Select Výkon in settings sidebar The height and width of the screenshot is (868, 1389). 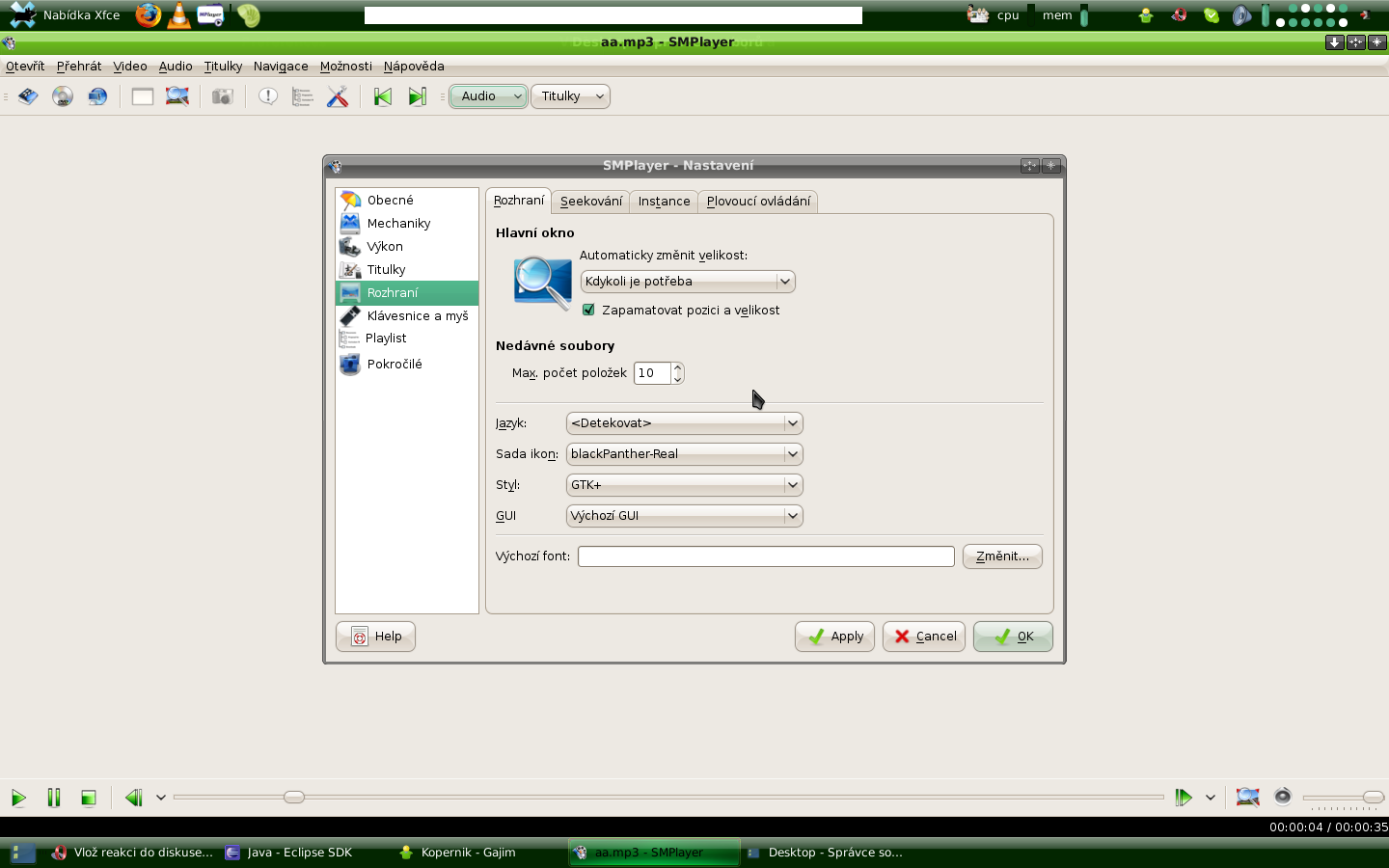tap(407, 246)
